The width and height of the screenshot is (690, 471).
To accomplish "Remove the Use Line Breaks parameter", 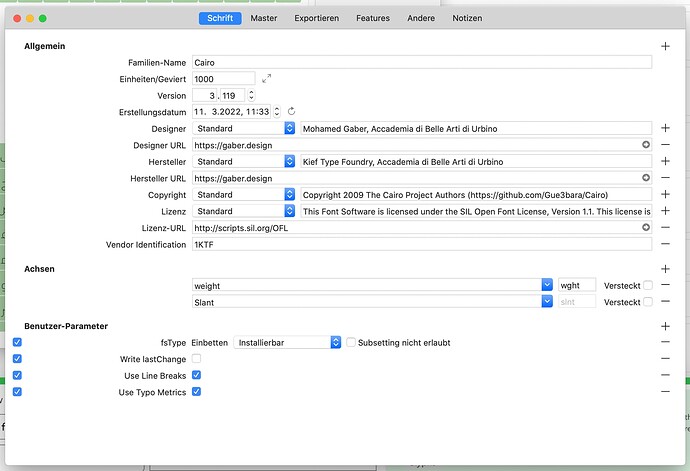I will (x=665, y=375).
